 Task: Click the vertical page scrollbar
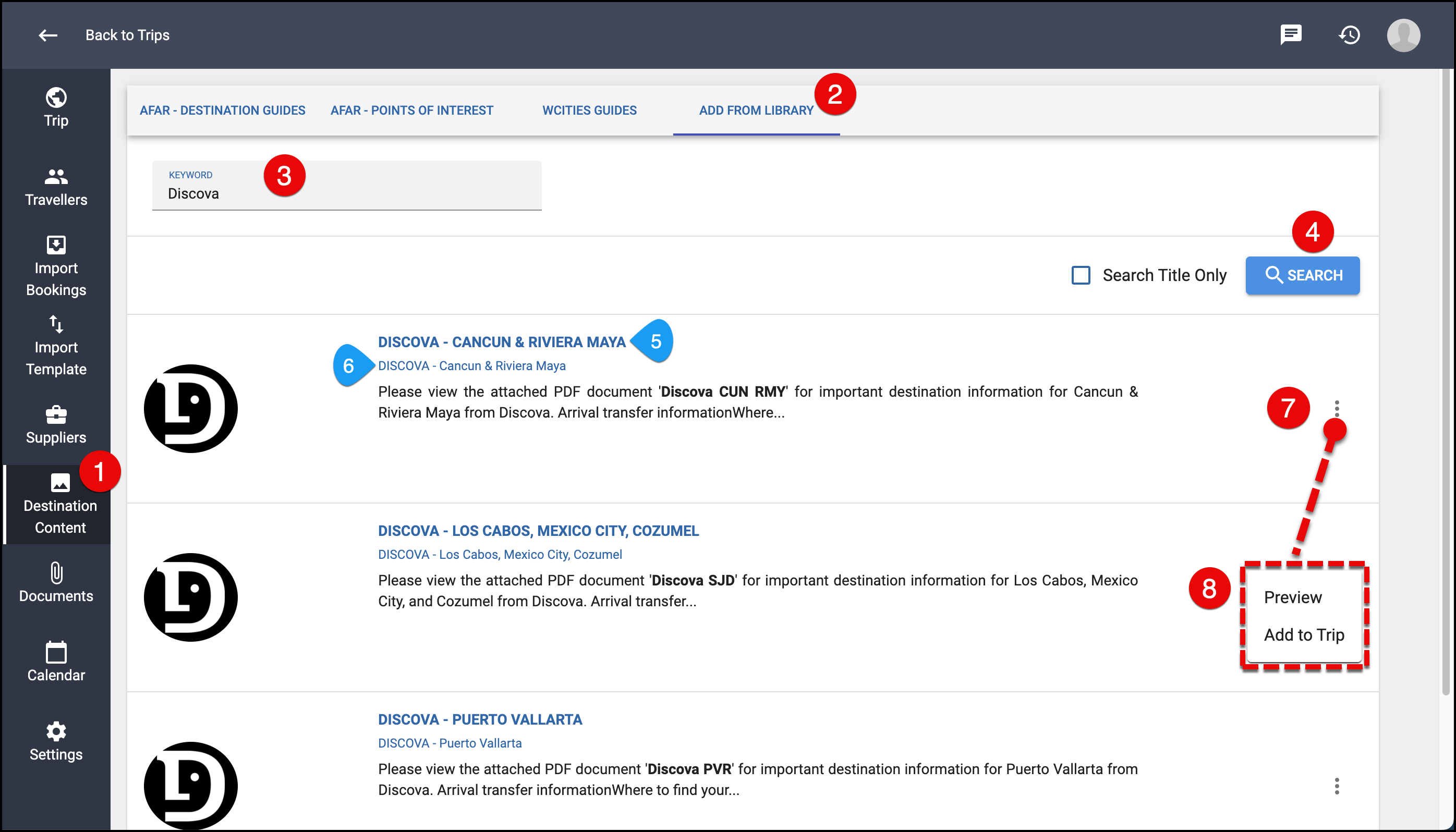point(1446,381)
